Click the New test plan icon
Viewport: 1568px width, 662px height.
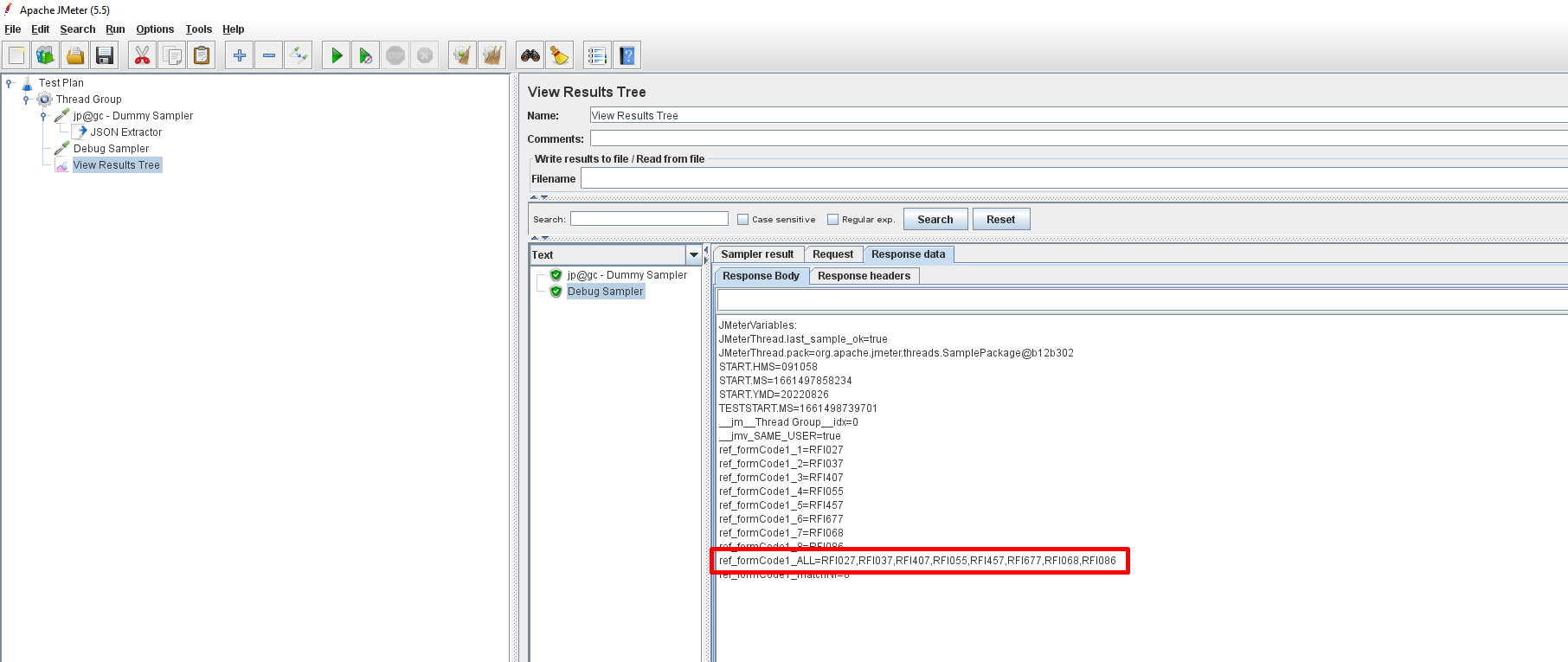pyautogui.click(x=16, y=55)
